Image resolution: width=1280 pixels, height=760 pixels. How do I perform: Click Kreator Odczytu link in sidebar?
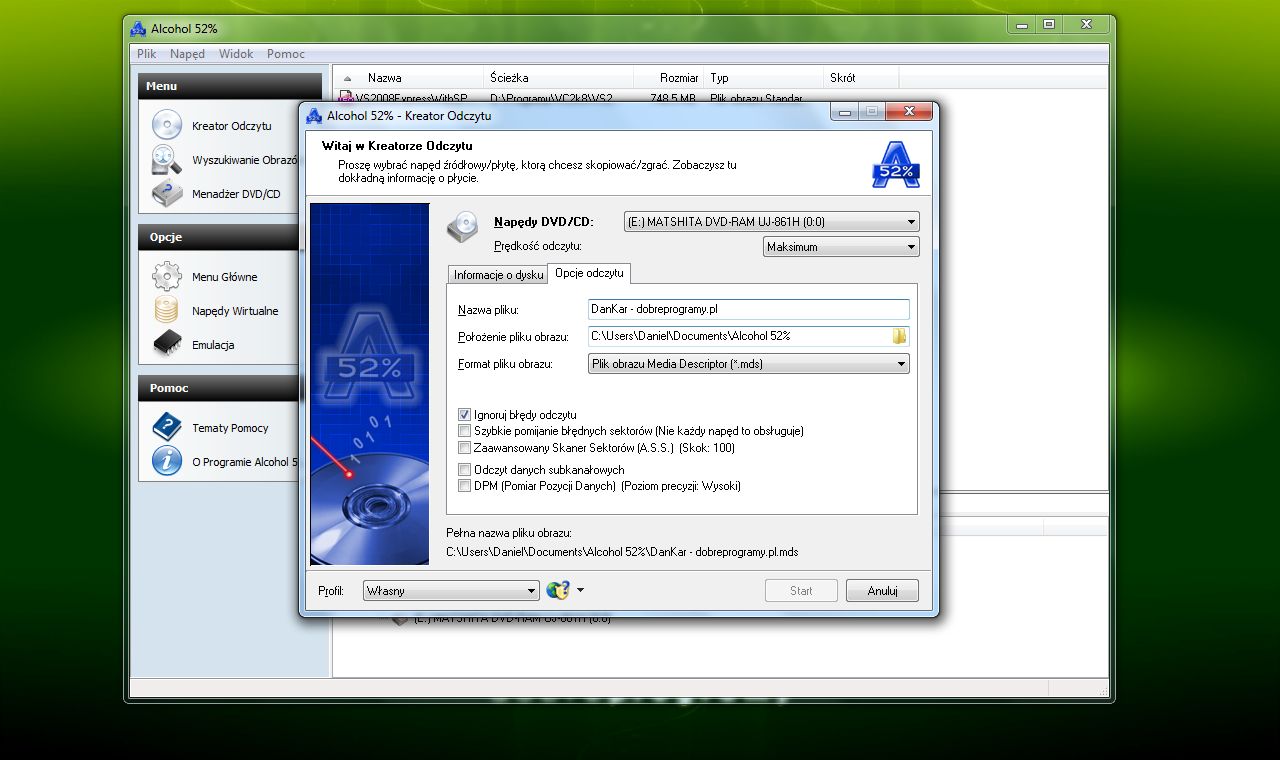pyautogui.click(x=232, y=126)
